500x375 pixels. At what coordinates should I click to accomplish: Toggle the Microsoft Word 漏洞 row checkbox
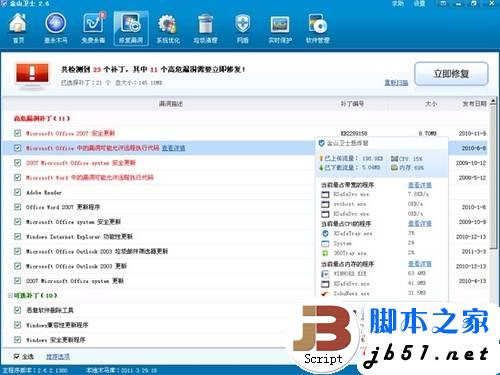click(17, 177)
